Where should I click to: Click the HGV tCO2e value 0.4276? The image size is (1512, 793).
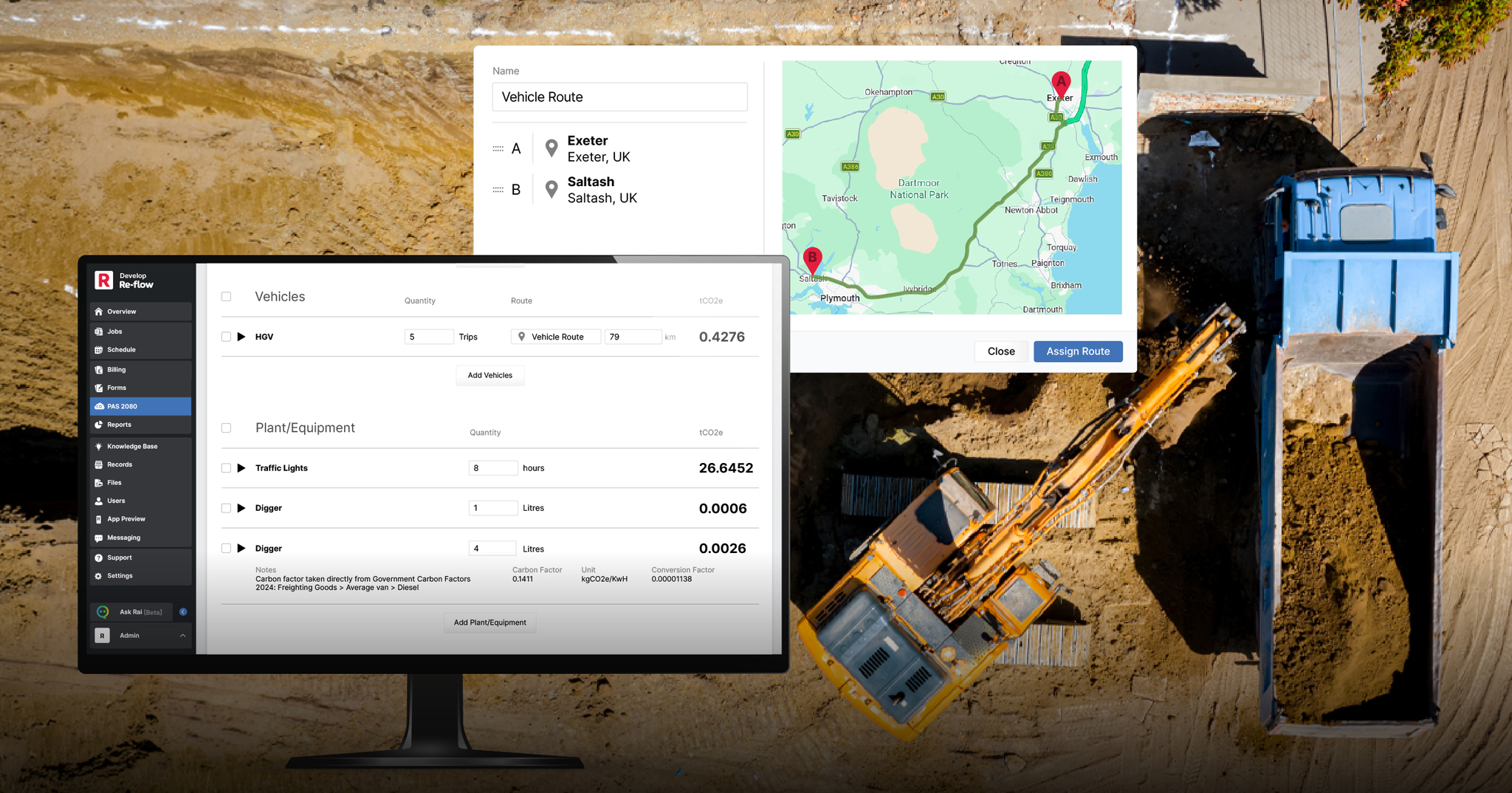[722, 337]
